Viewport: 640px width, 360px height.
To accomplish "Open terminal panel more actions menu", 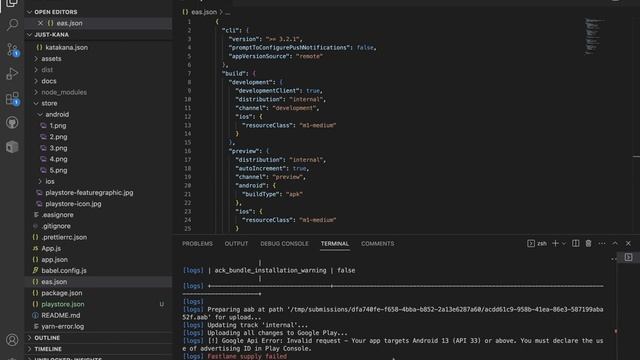I will click(602, 244).
